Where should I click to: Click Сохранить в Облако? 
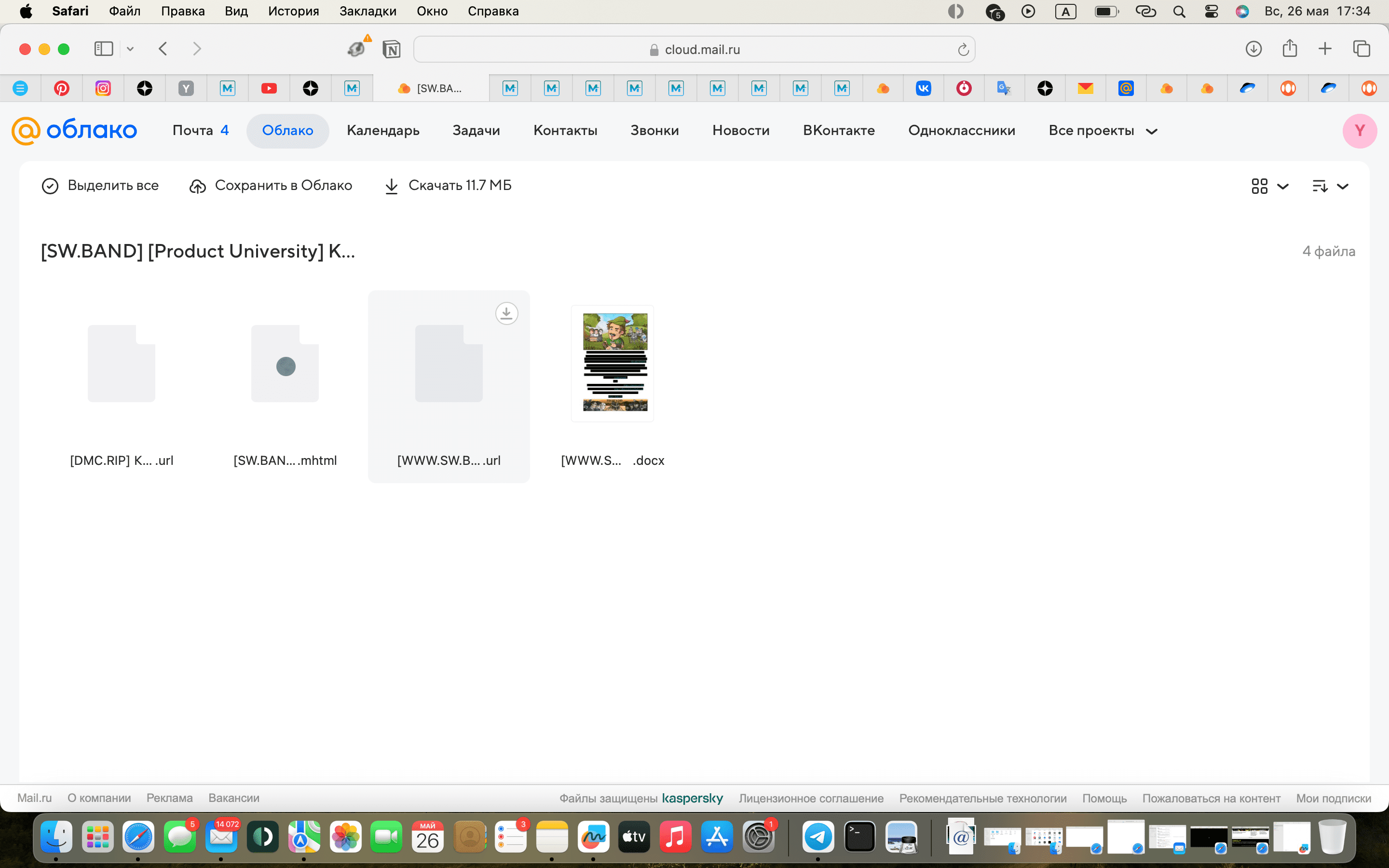coord(271,186)
